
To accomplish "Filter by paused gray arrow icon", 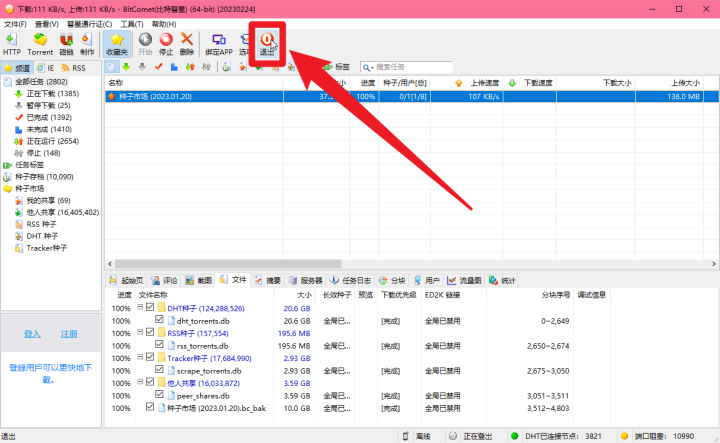I will pyautogui.click(x=142, y=67).
